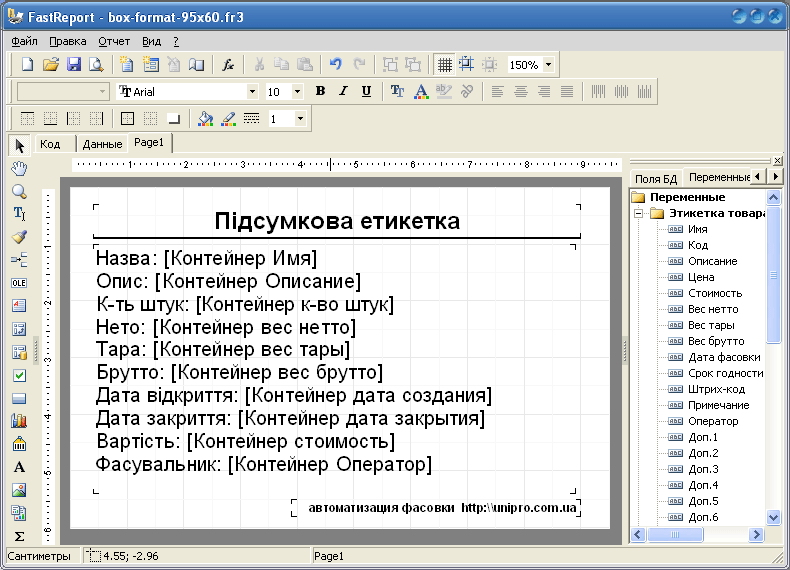Switch to the Код tab
790x570 pixels.
tap(50, 144)
